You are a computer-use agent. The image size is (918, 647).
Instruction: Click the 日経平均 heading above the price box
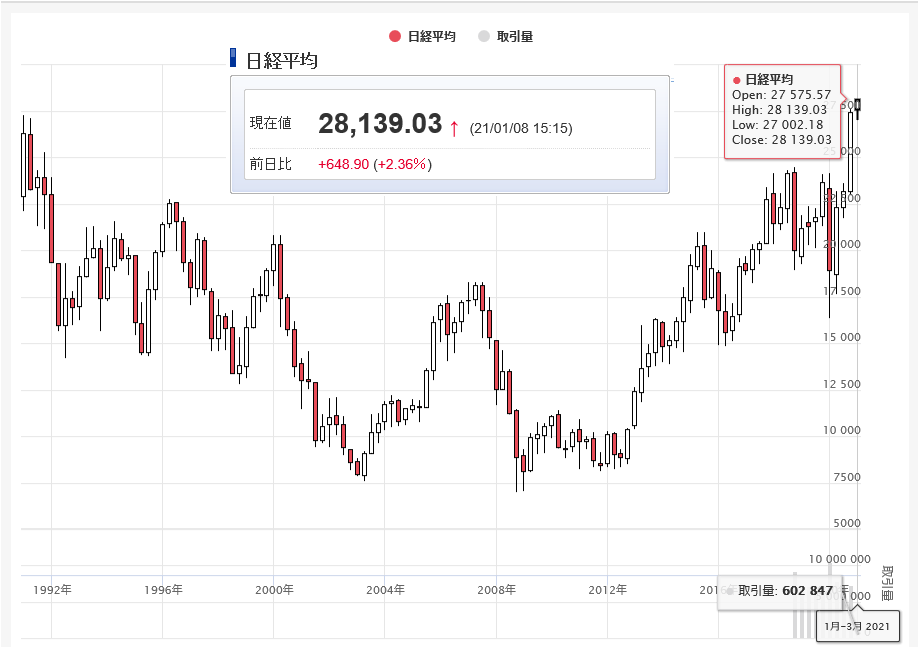click(x=282, y=61)
